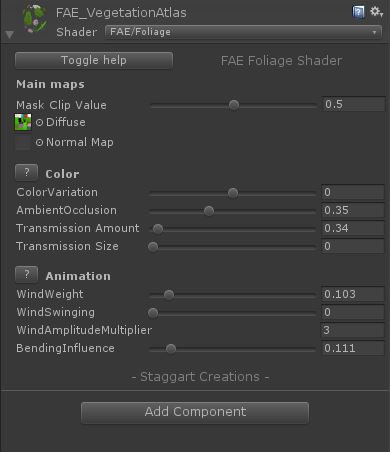
Task: Select the Diffuse texture picker circle
Action: click(x=39, y=122)
